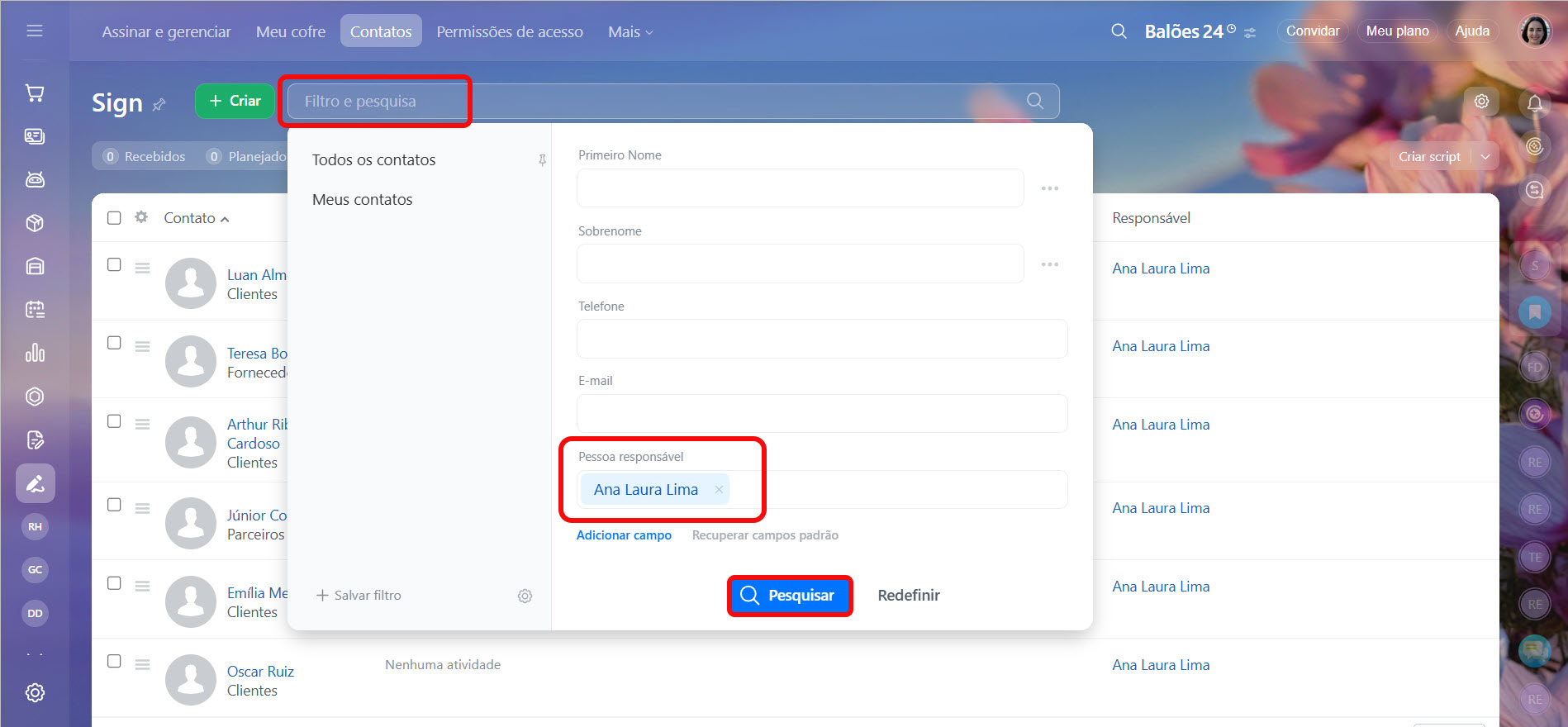
Task: Open the row menu for Teresa Bo
Action: [x=142, y=347]
